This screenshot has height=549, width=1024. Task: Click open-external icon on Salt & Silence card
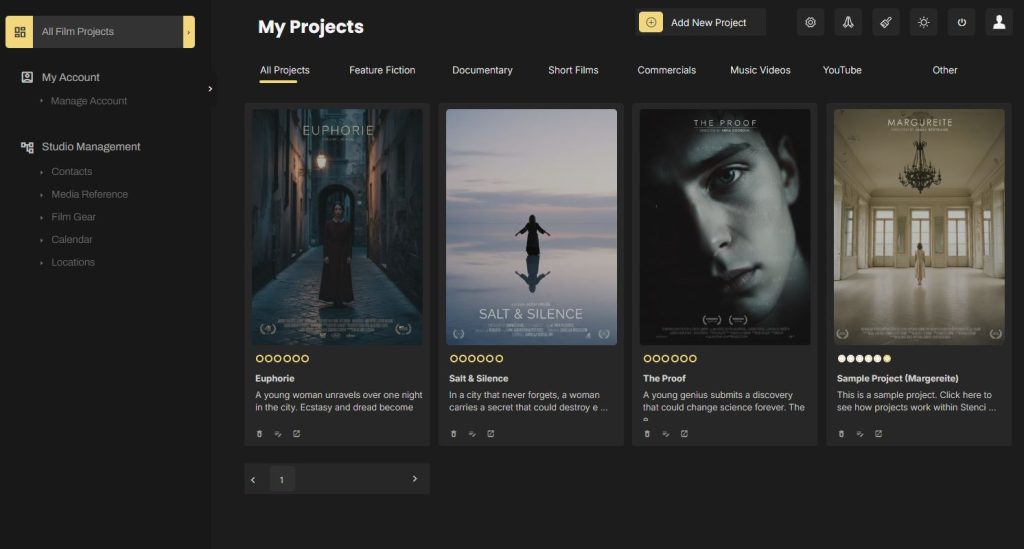pos(490,433)
